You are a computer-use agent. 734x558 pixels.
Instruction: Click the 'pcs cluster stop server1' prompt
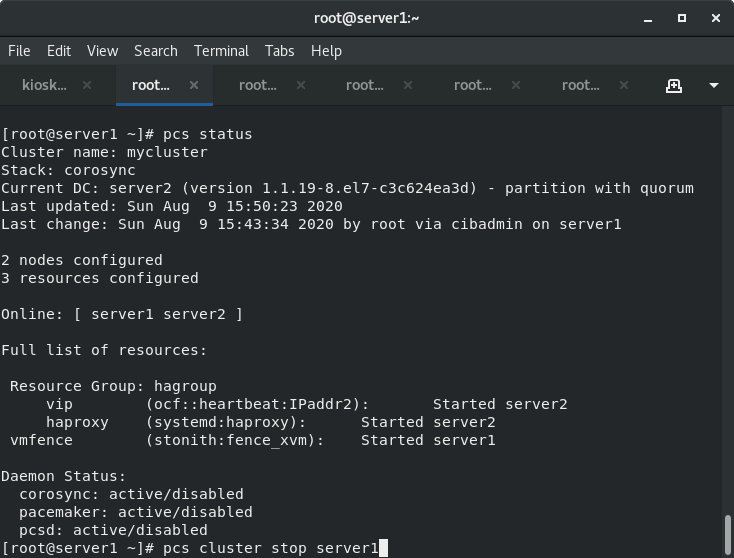point(271,548)
